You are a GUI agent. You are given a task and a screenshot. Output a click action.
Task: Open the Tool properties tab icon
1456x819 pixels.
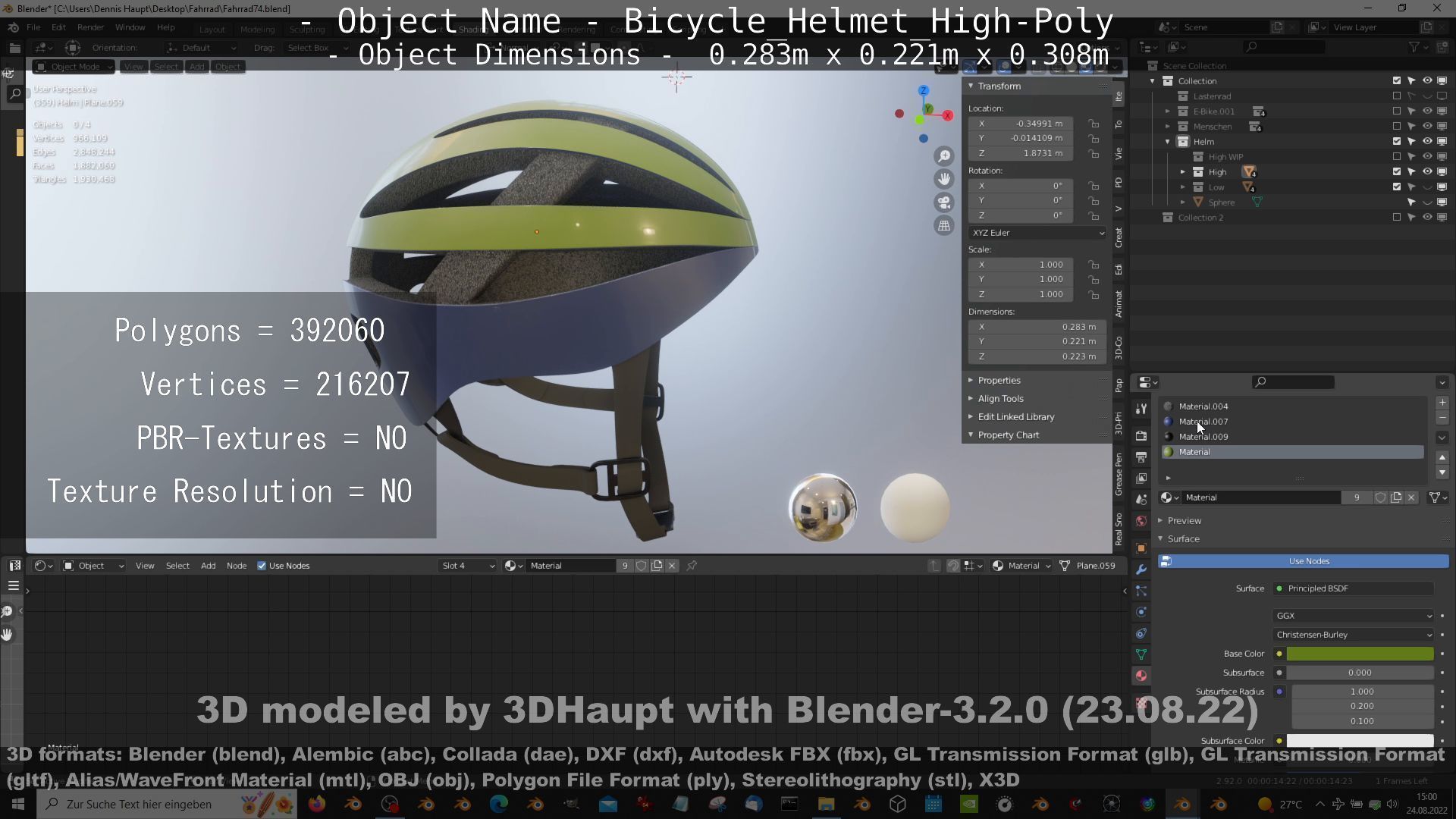1141,409
